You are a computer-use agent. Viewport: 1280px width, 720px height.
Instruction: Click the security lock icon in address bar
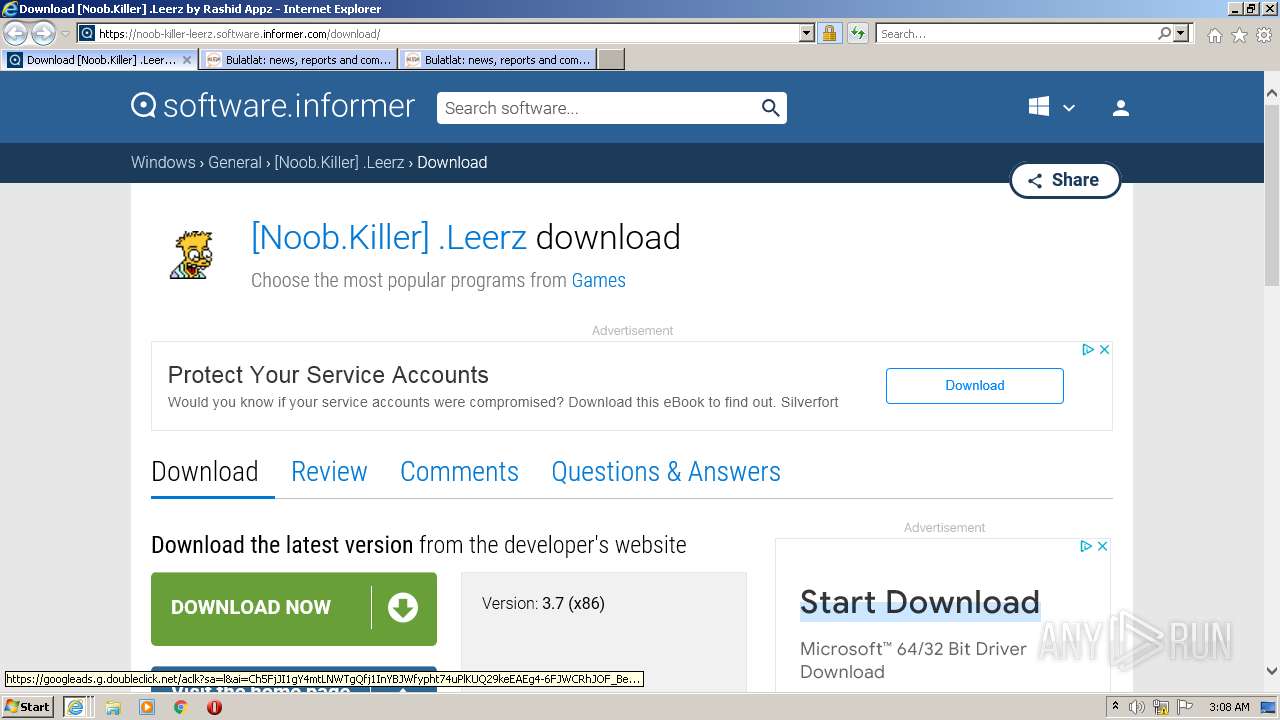tap(829, 33)
